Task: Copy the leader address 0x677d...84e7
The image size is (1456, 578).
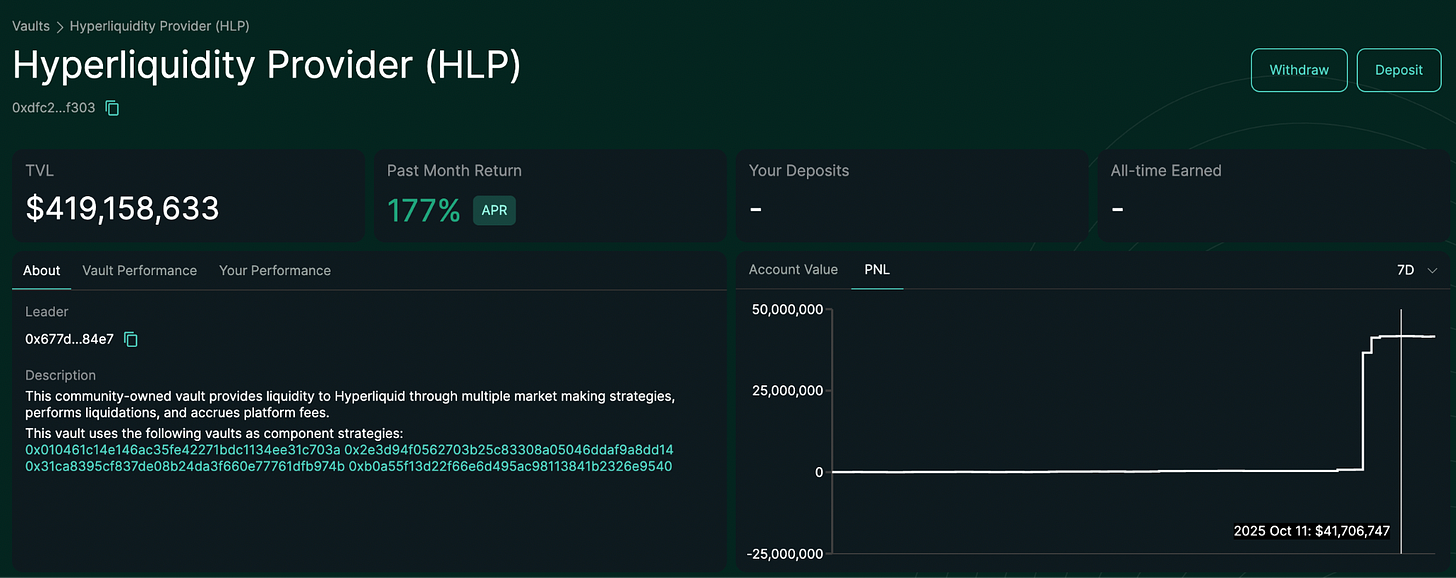Action: point(131,339)
